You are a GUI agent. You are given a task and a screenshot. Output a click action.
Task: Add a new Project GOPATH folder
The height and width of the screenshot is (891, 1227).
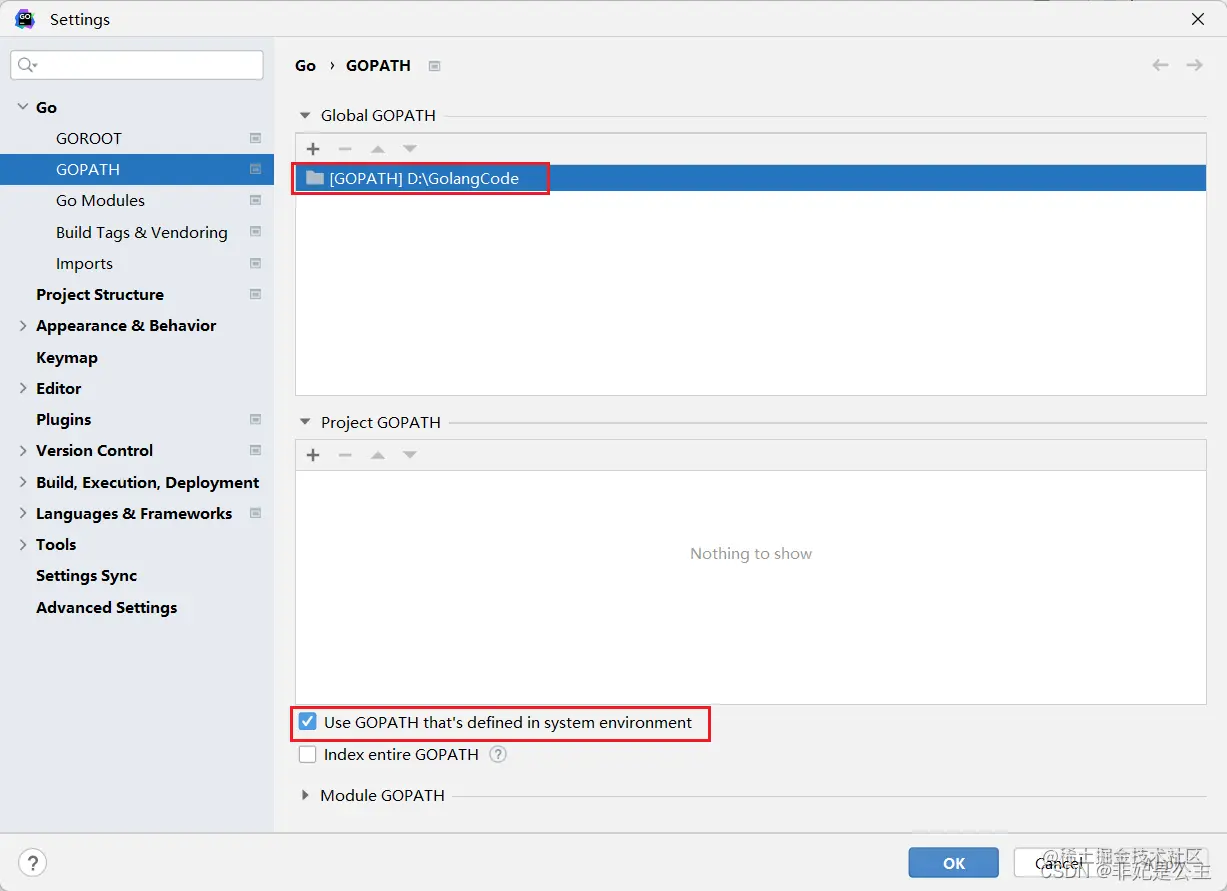(x=312, y=455)
